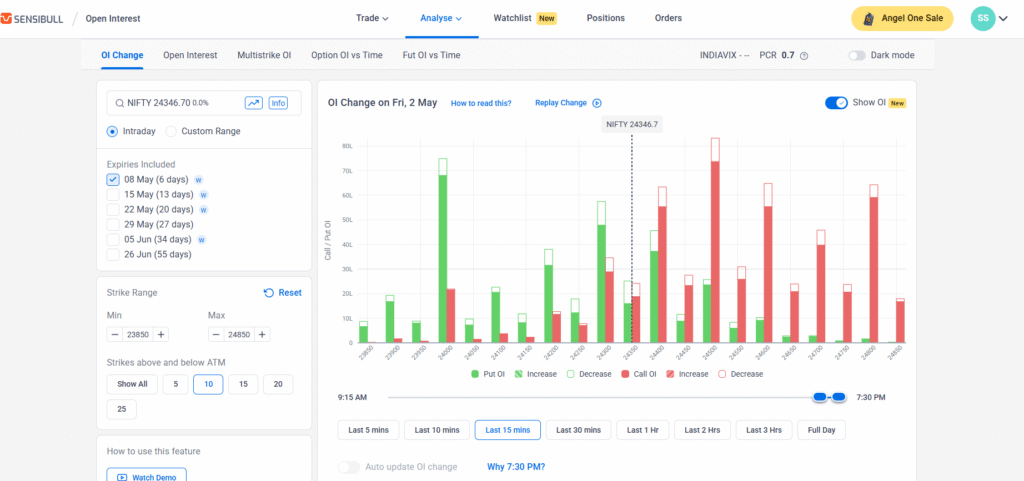The height and width of the screenshot is (481, 1024).
Task: Expand the Trade dropdown menu
Action: (x=372, y=18)
